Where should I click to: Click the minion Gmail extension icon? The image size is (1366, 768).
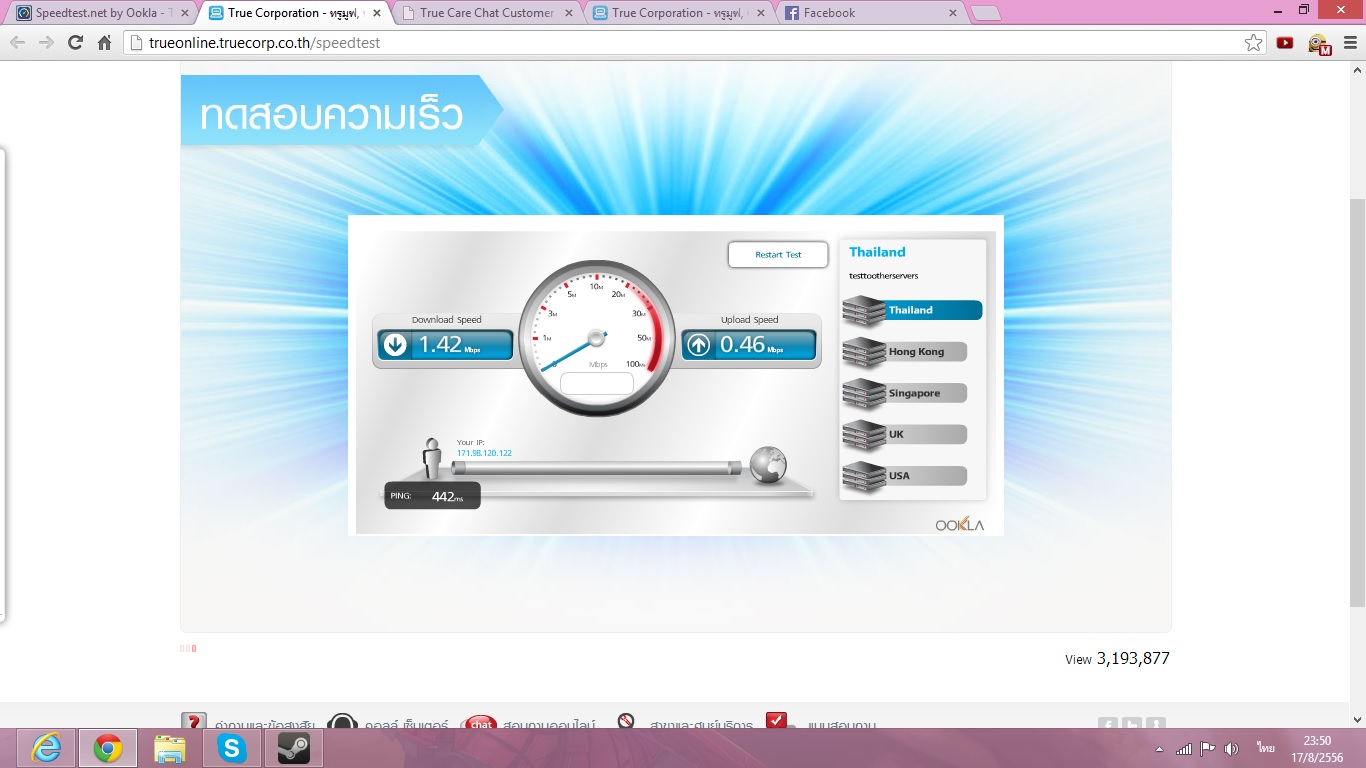(1318, 44)
